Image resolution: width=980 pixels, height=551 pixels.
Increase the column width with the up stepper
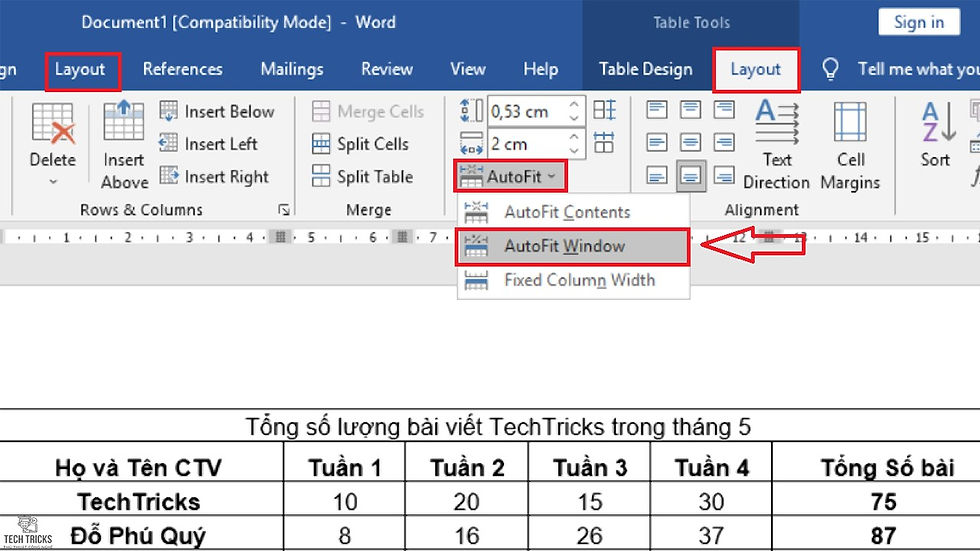(x=574, y=137)
